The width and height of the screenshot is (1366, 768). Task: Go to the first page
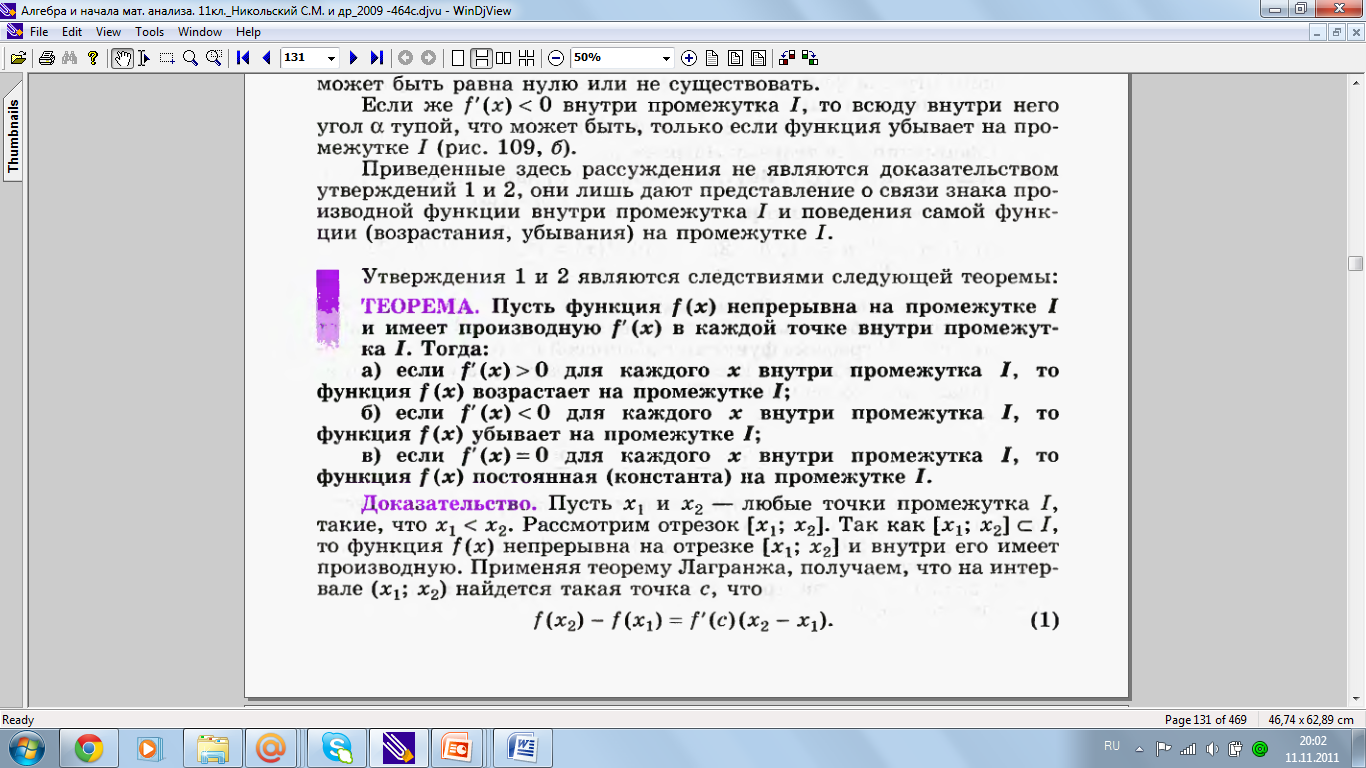coord(243,58)
